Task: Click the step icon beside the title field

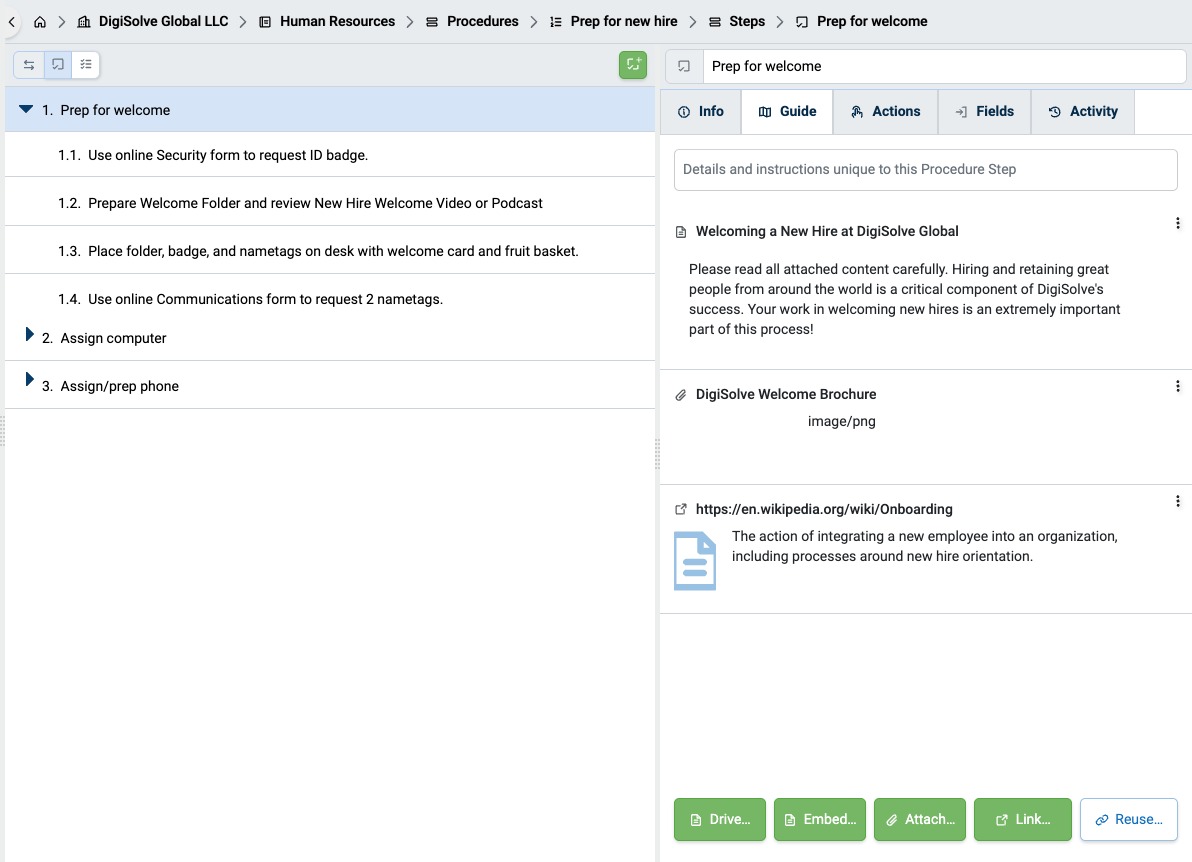Action: click(684, 66)
